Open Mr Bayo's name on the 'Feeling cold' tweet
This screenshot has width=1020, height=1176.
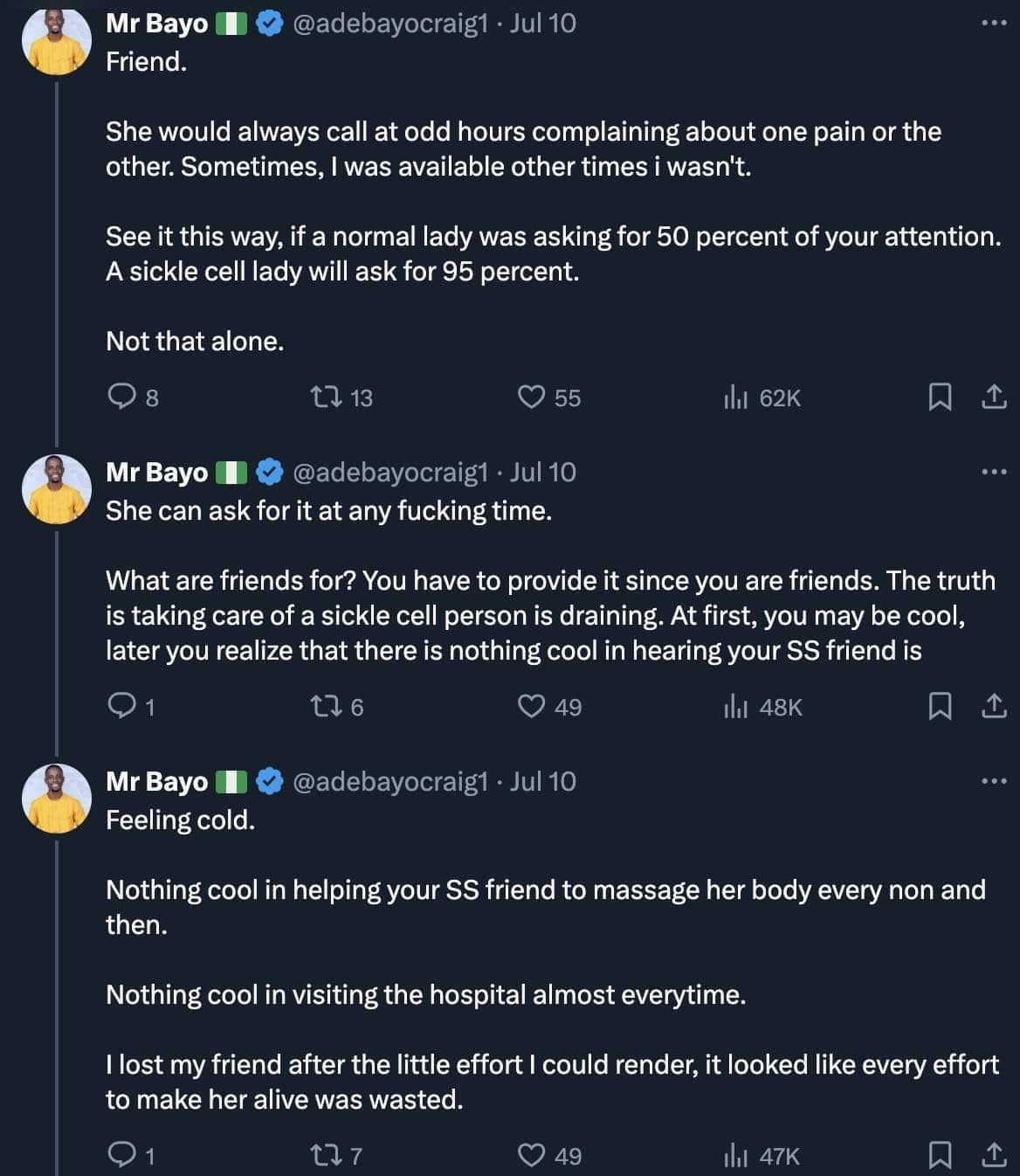pyautogui.click(x=157, y=781)
